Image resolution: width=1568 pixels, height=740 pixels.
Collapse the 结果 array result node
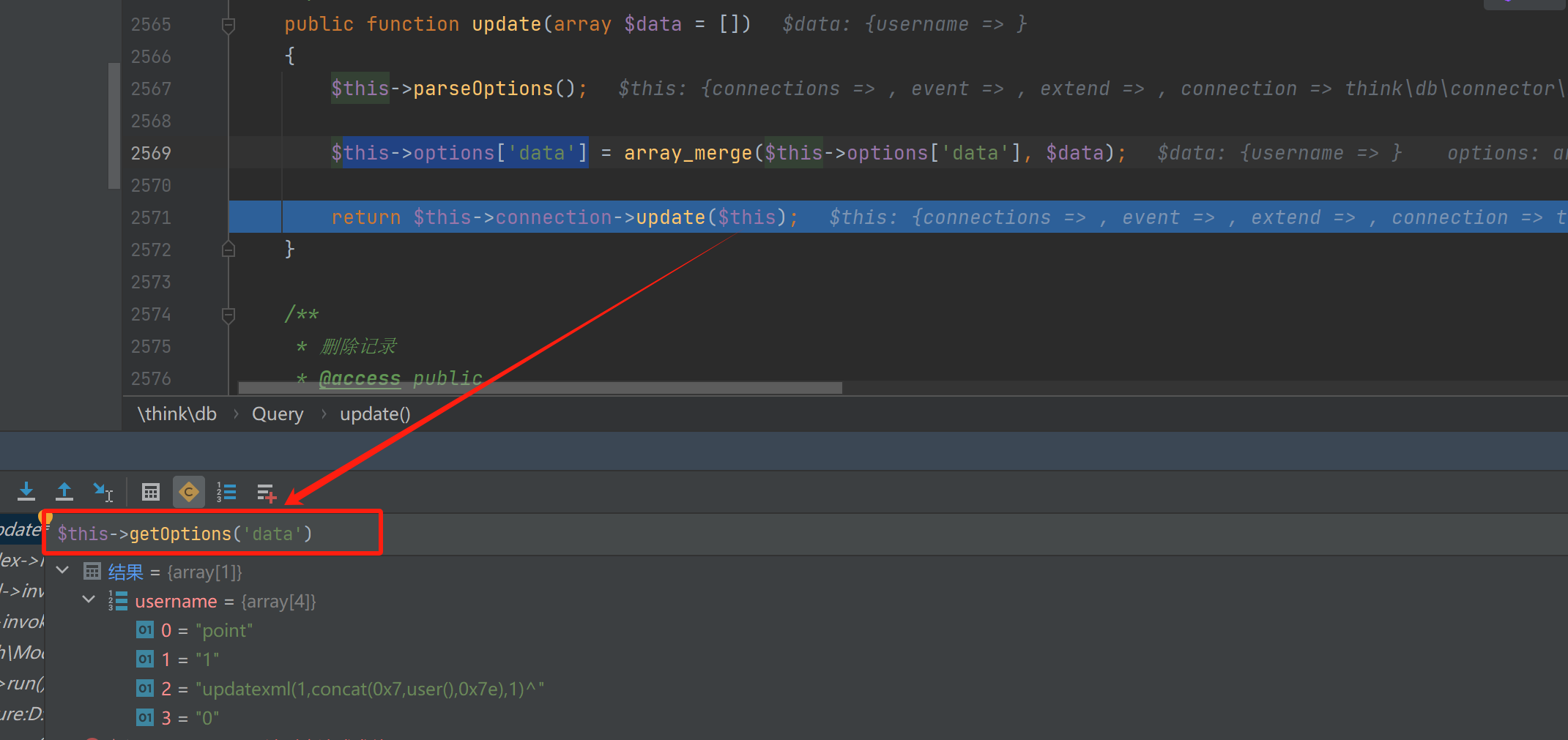(x=63, y=570)
